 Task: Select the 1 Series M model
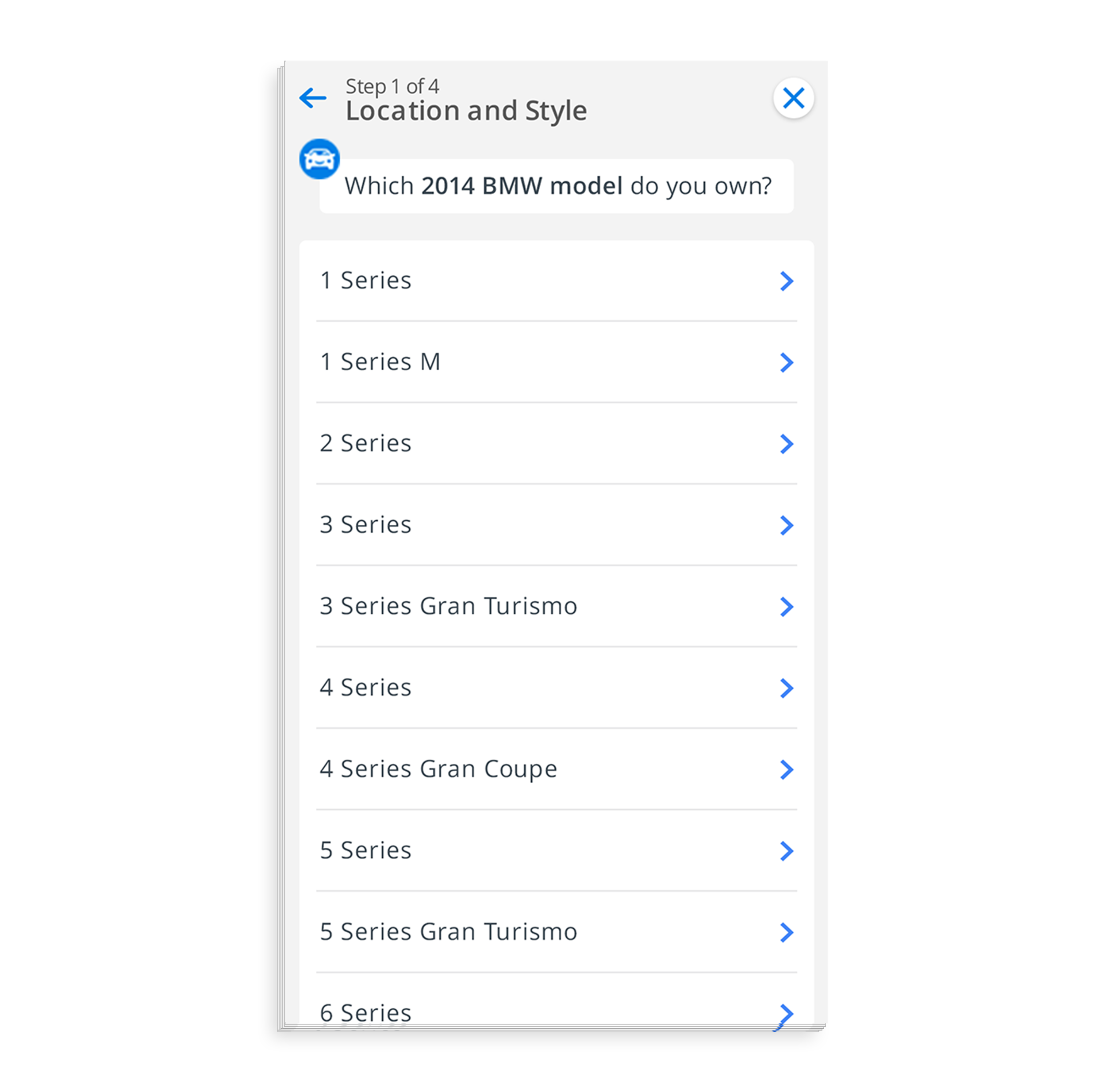(557, 362)
